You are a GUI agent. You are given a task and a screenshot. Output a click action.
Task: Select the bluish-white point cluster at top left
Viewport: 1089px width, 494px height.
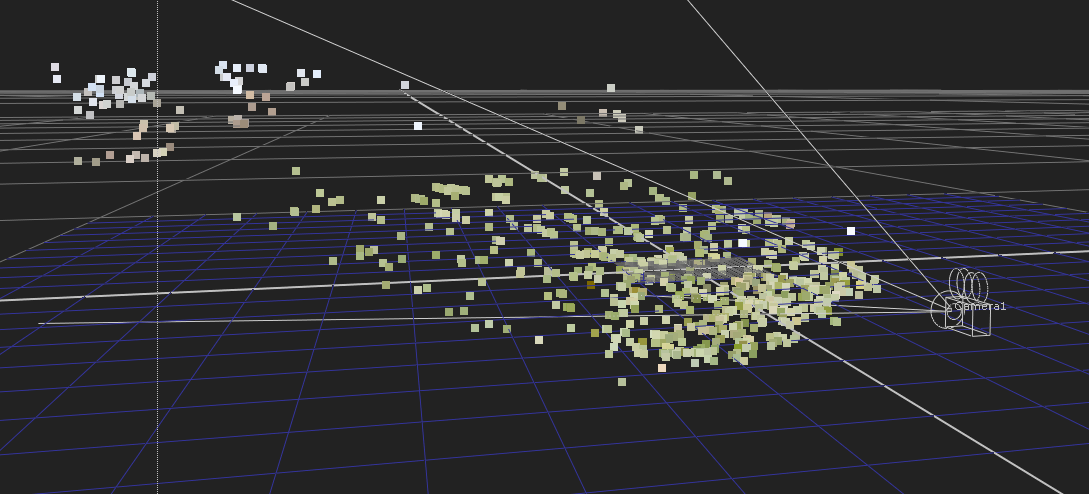[115, 88]
